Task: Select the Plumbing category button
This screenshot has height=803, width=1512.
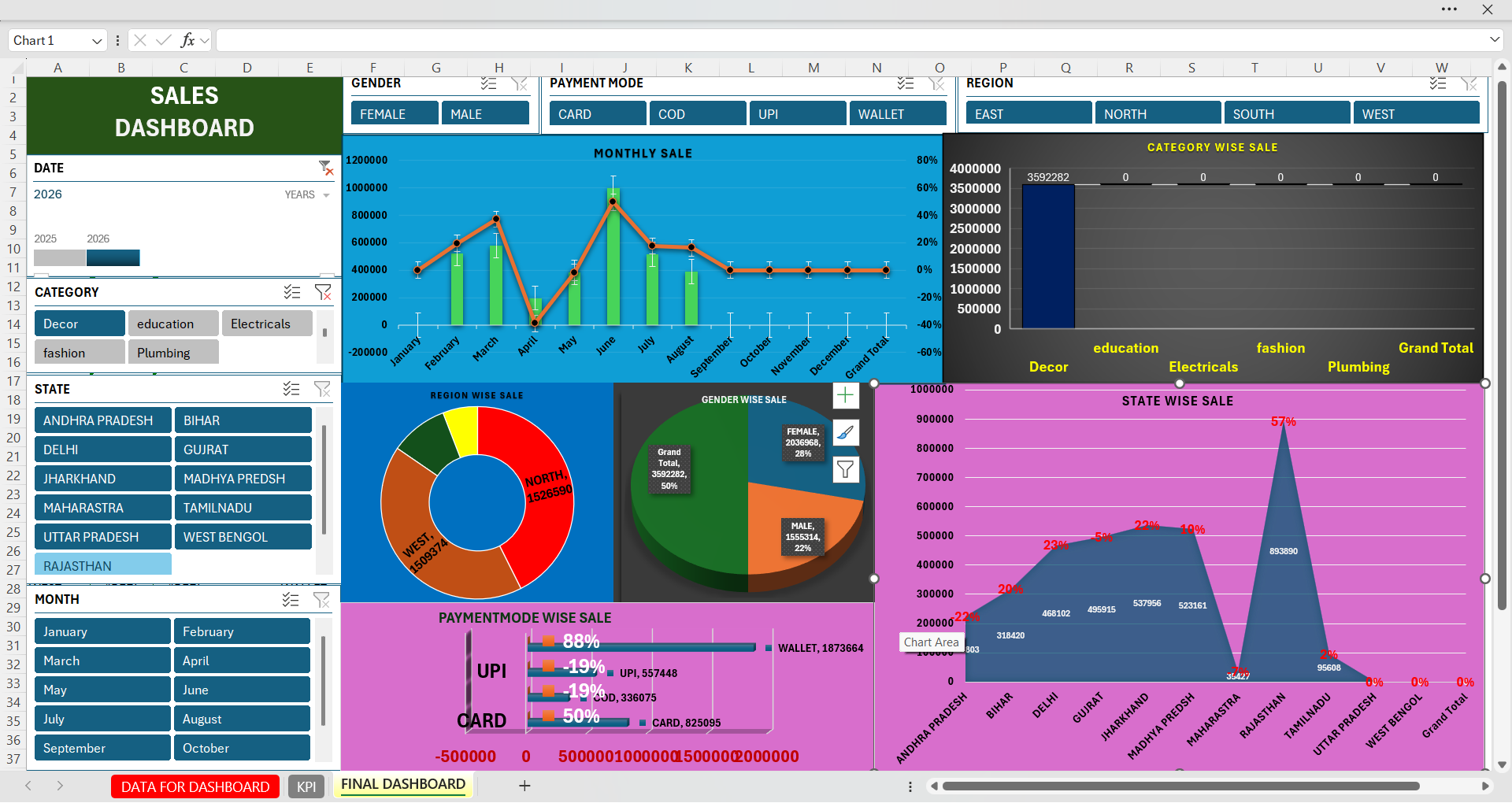Action: 173,353
